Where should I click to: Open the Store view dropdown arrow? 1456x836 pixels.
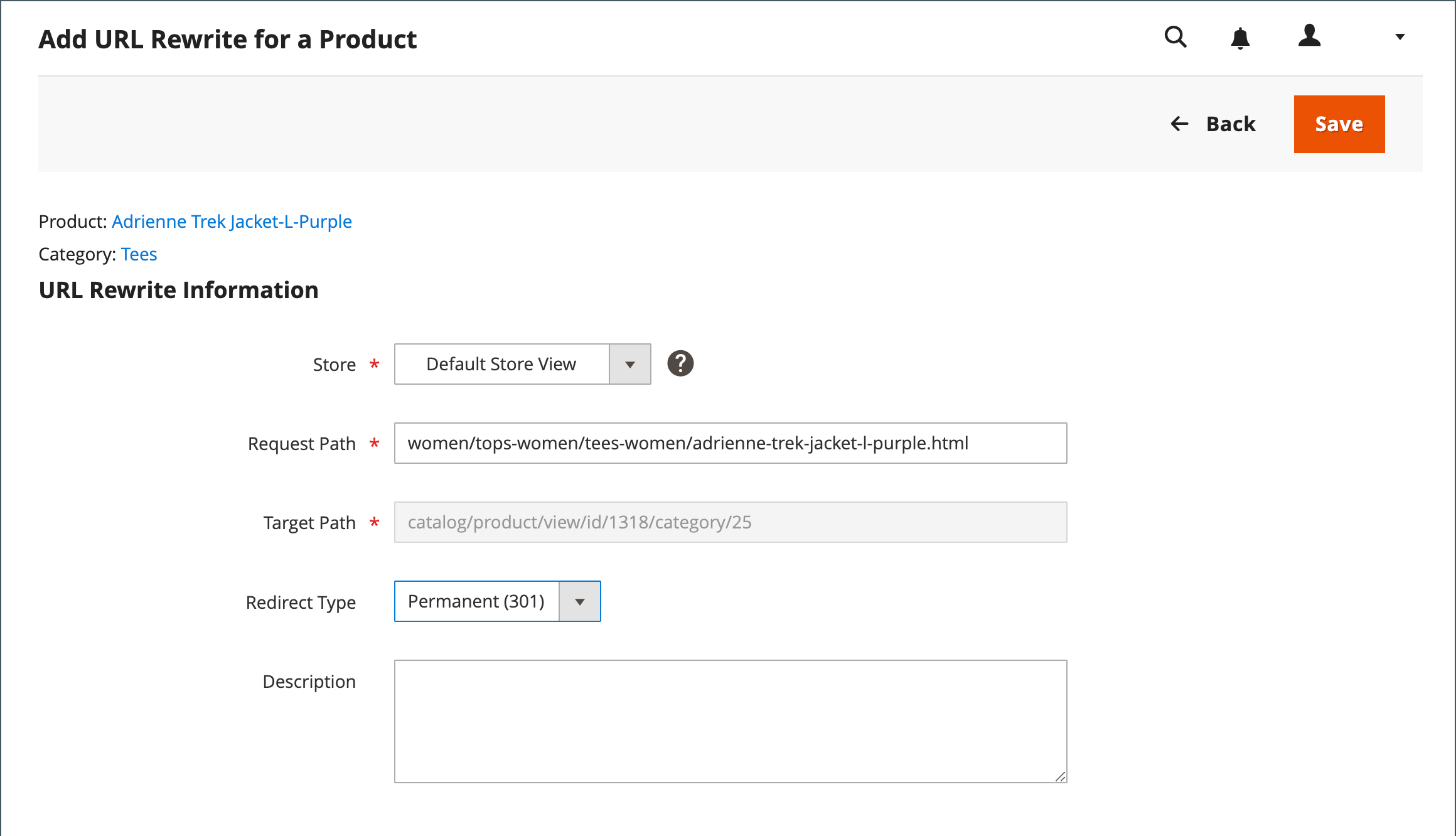click(630, 364)
